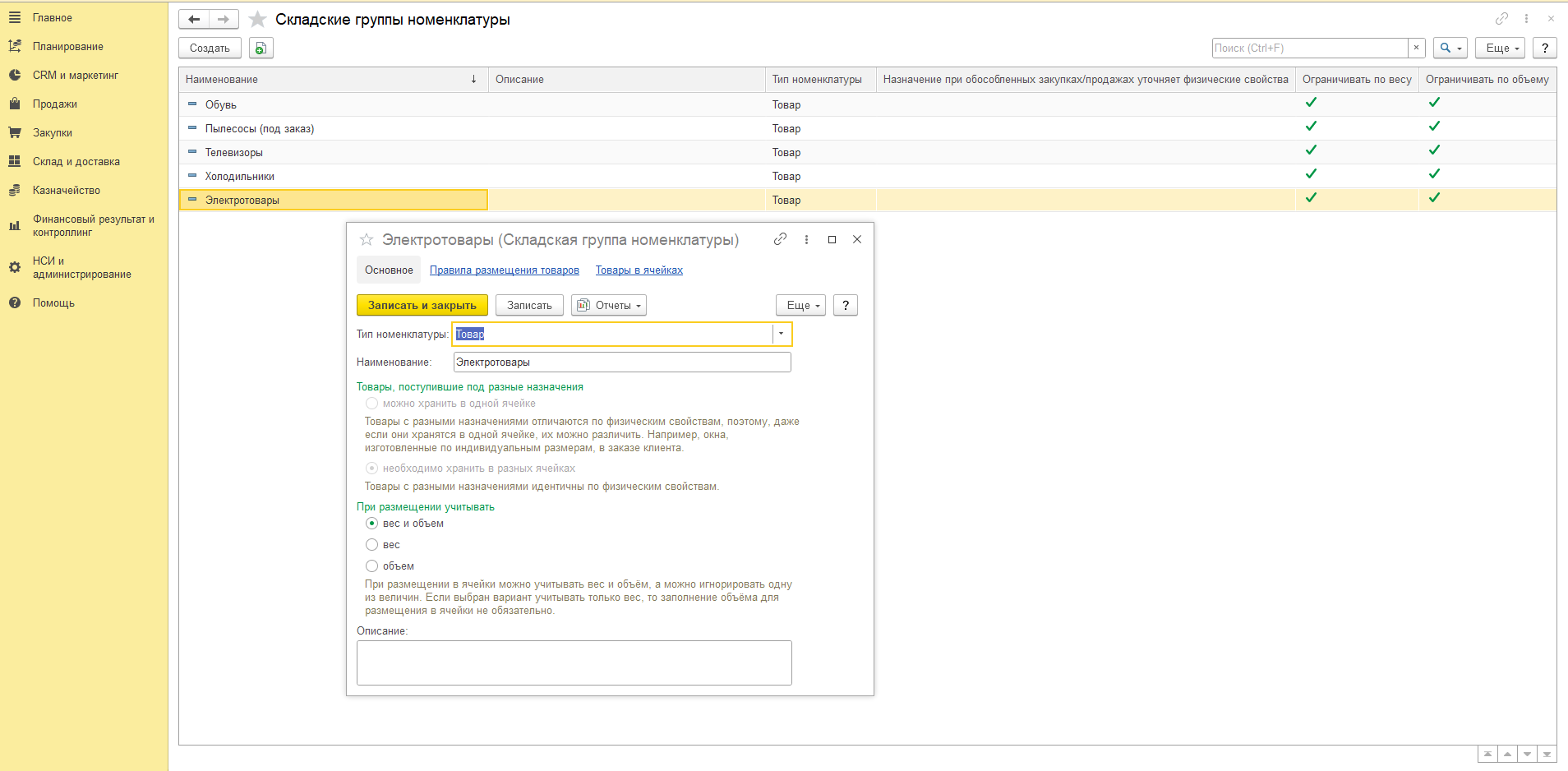Open Склад и доставка menu section
Image resolution: width=1568 pixels, height=771 pixels.
point(76,162)
